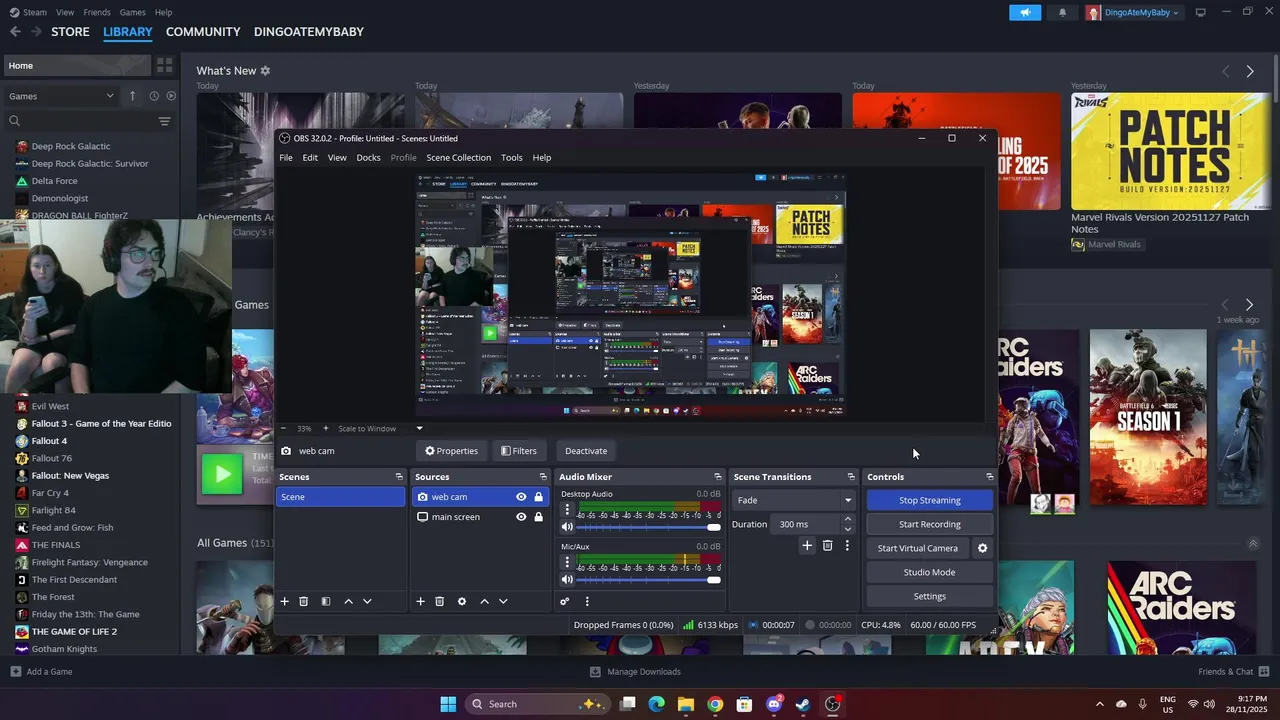Zoom out preview with minus button
This screenshot has height=720, width=1280.
click(x=284, y=429)
